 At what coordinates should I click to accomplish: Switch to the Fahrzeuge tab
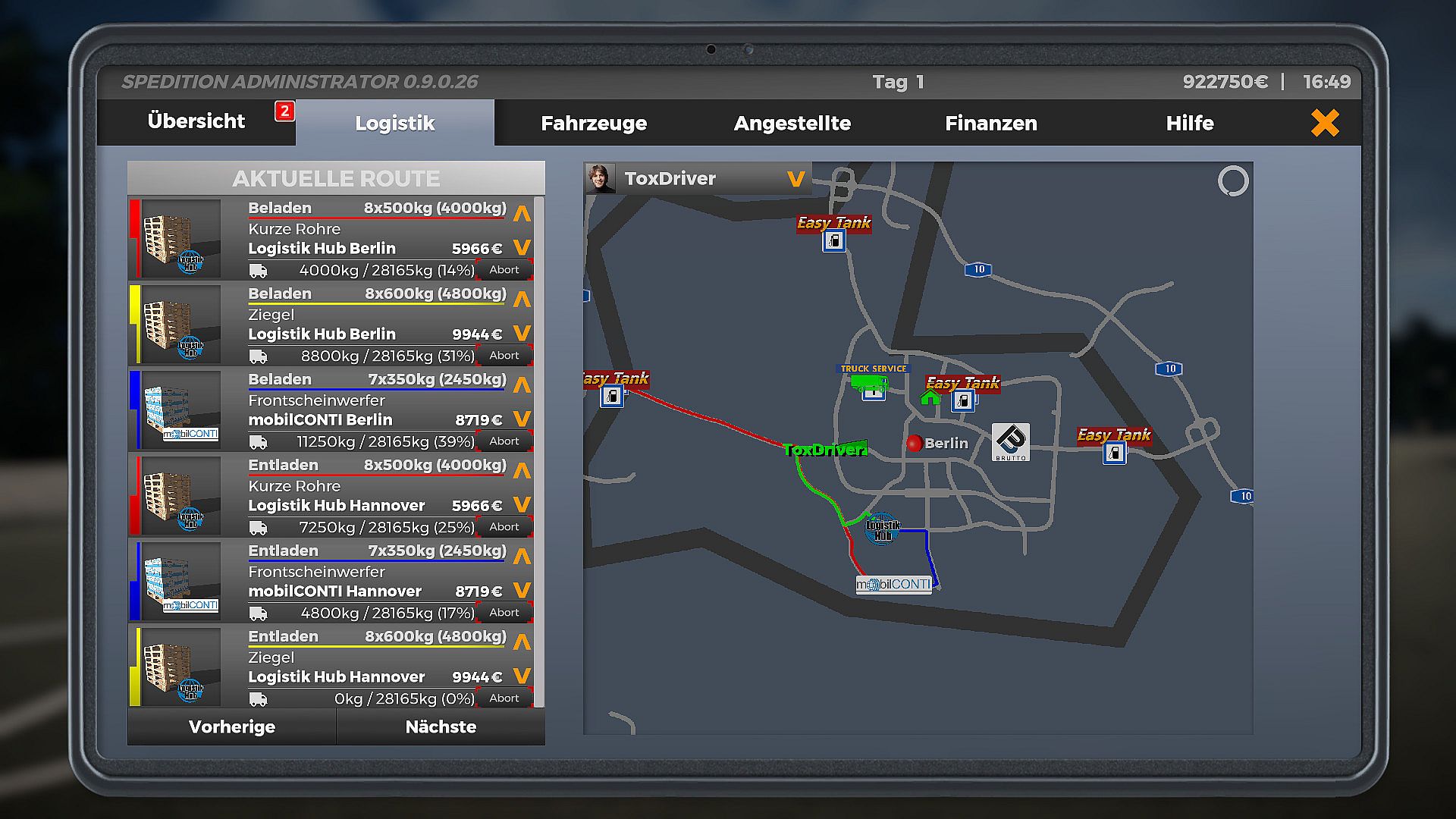(594, 123)
